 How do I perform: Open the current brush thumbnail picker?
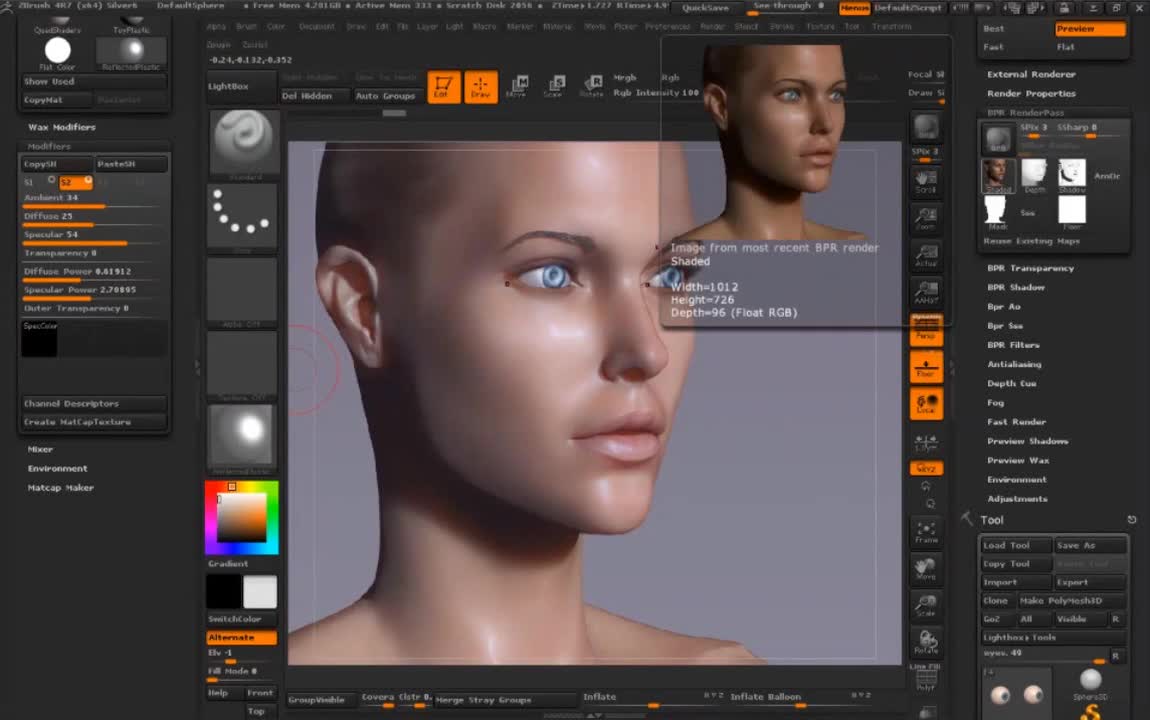click(x=243, y=144)
